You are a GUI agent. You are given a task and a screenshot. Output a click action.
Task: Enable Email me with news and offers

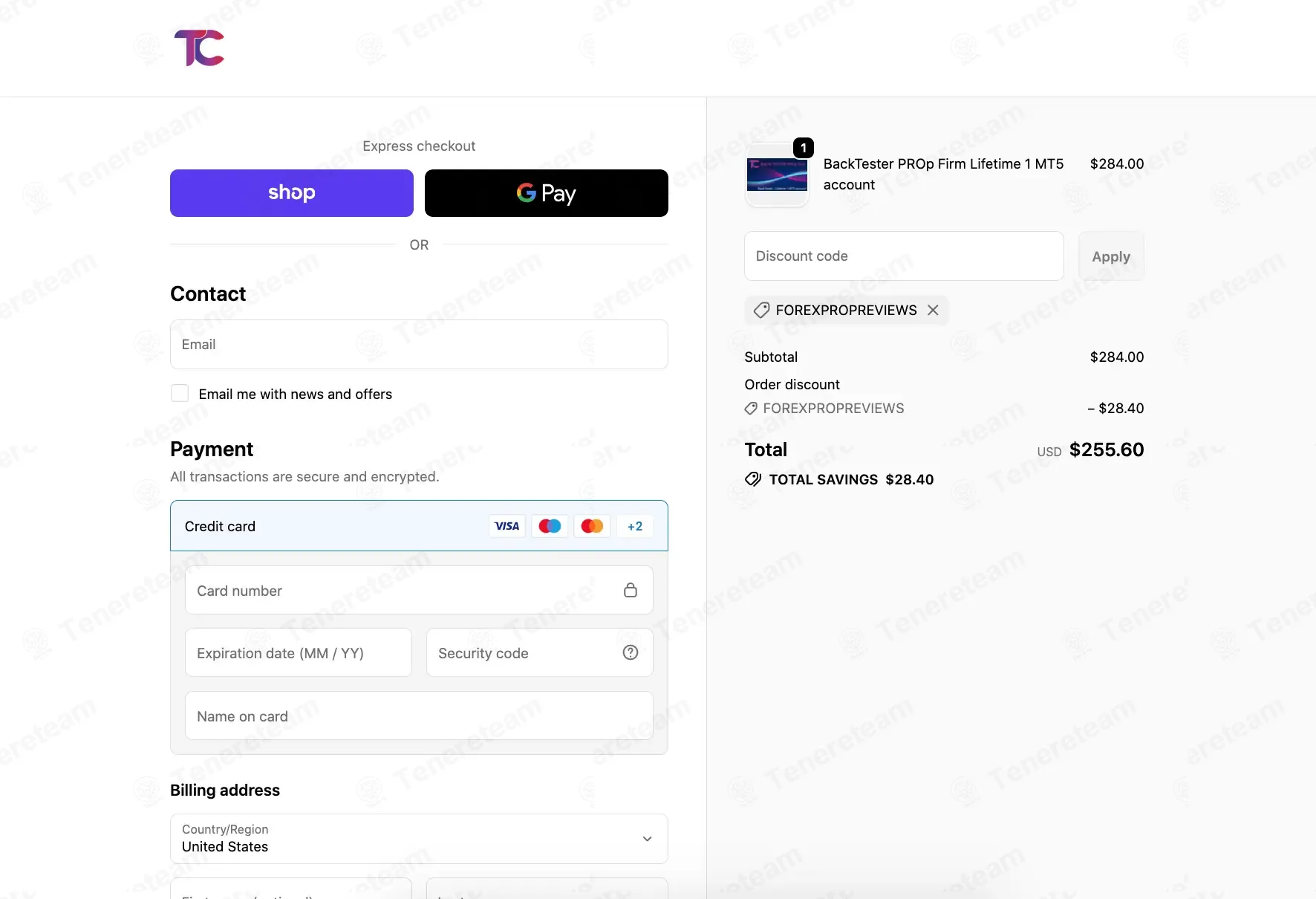[180, 393]
